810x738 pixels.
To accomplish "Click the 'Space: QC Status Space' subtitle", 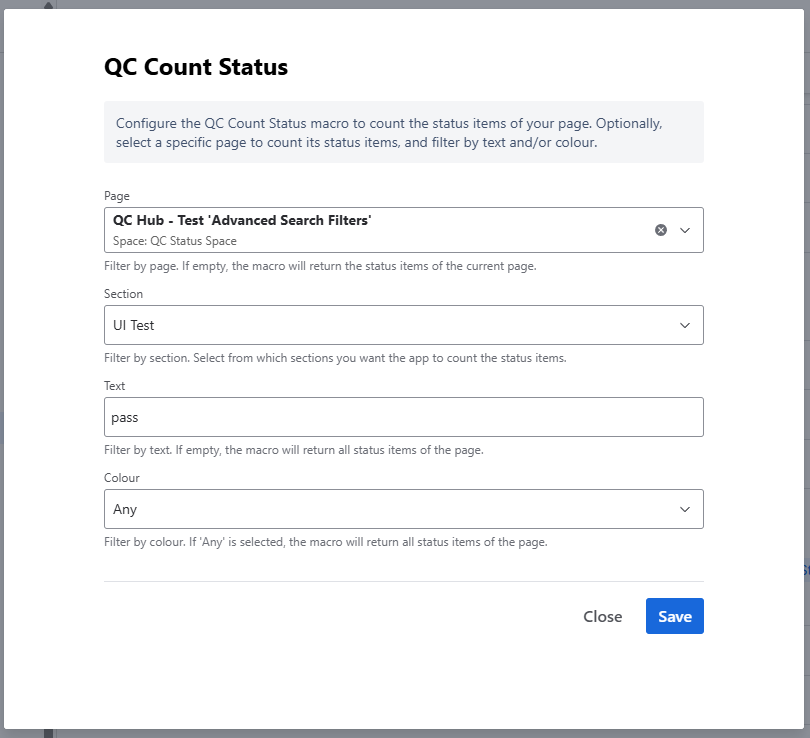I will coord(167,239).
